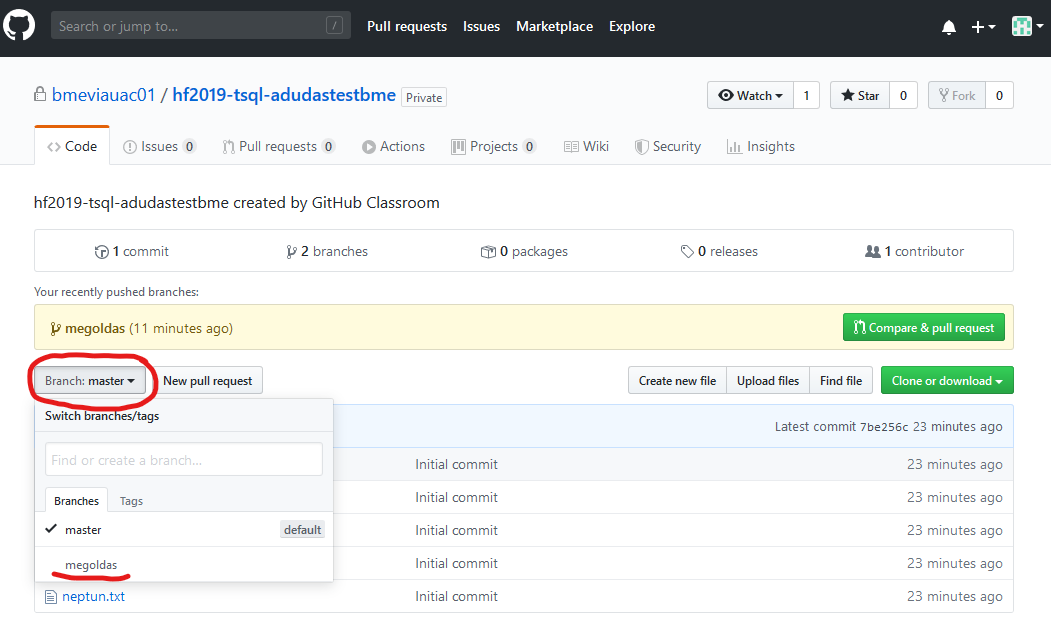Click the branch icon beside 2 branches

(x=291, y=251)
